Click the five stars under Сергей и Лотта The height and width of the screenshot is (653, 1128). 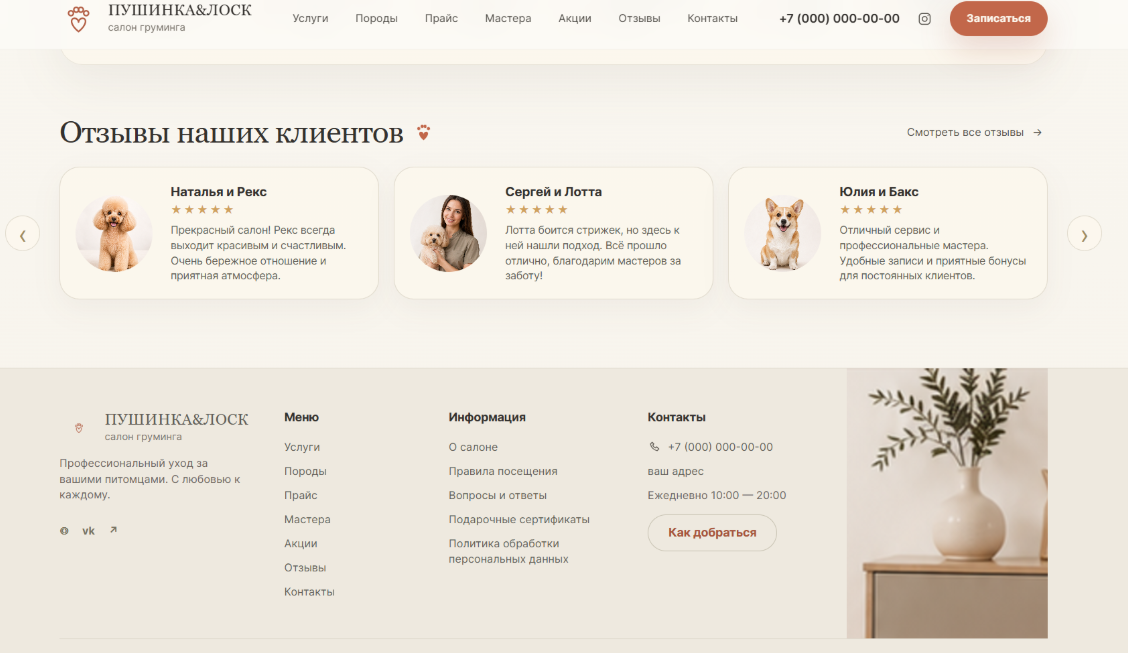tap(537, 210)
